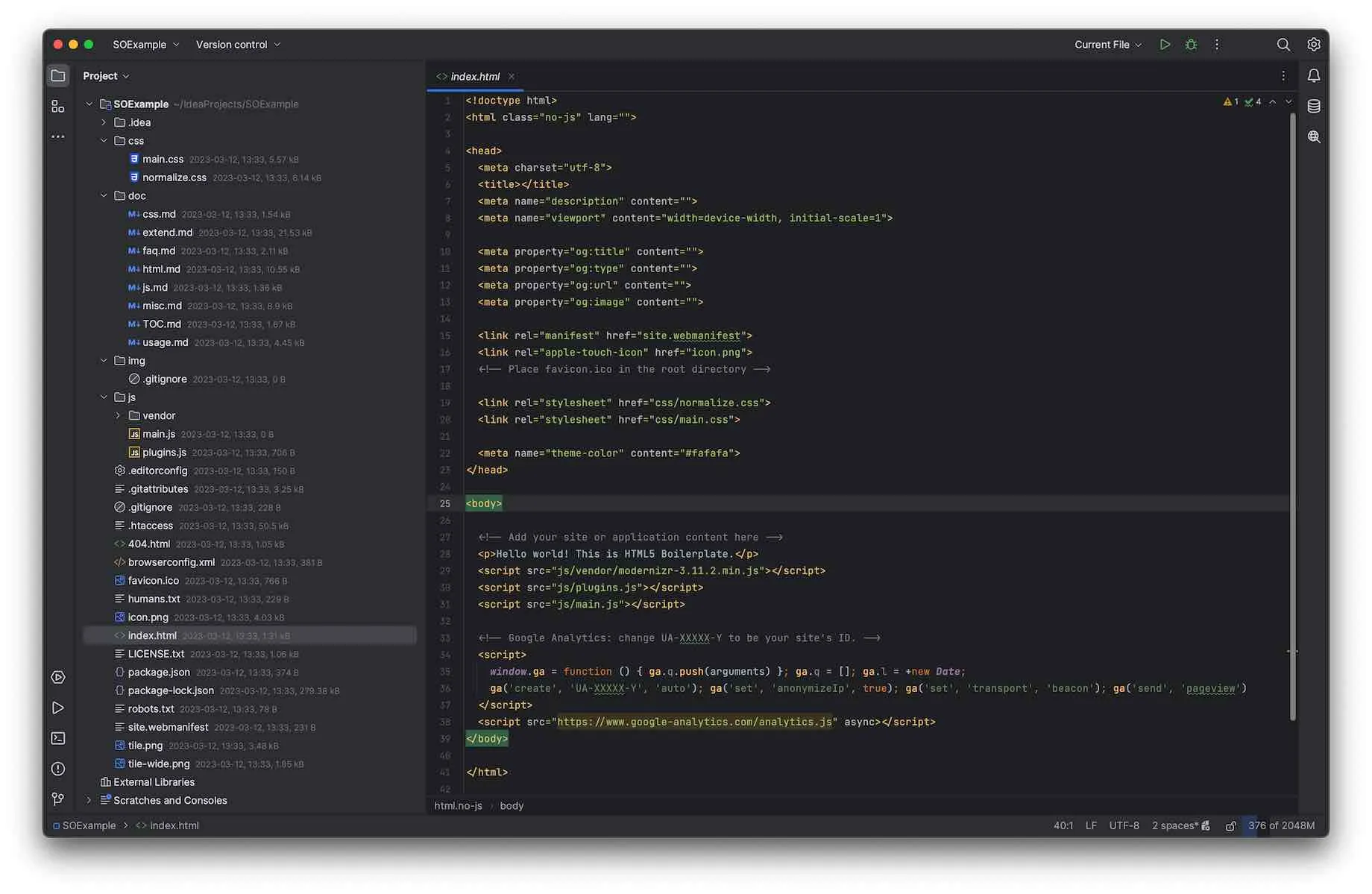Open the Problems tool window
Viewport: 1372px width, 894px height.
58,769
